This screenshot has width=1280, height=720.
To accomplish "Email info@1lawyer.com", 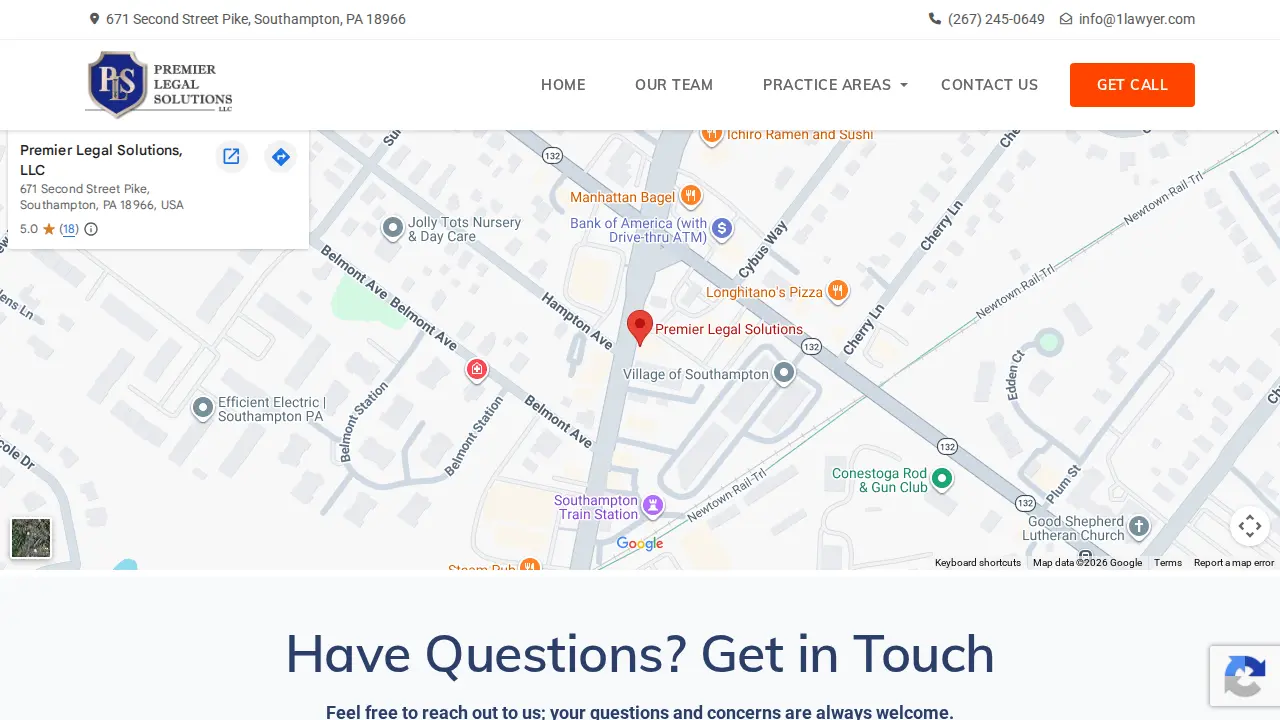I will [1136, 19].
